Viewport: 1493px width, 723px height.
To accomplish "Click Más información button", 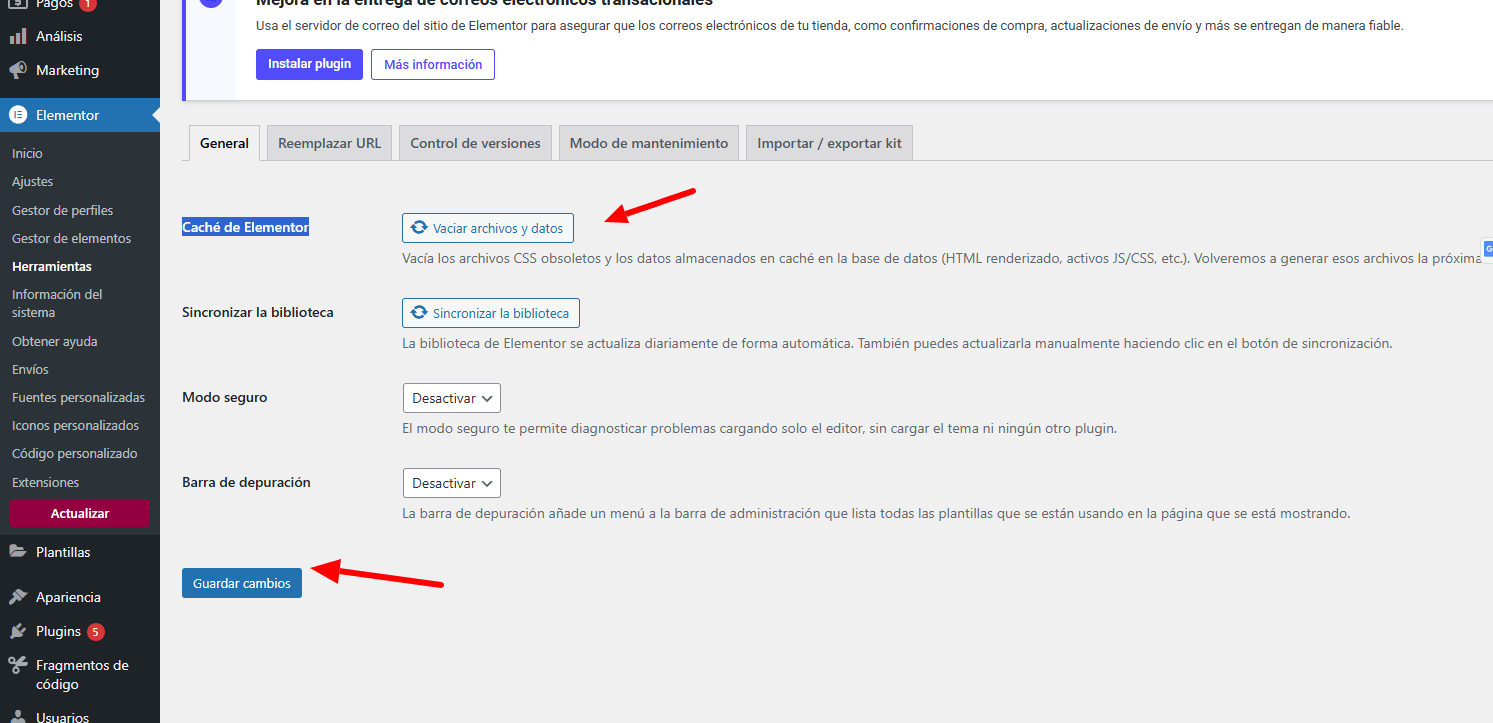I will click(433, 64).
